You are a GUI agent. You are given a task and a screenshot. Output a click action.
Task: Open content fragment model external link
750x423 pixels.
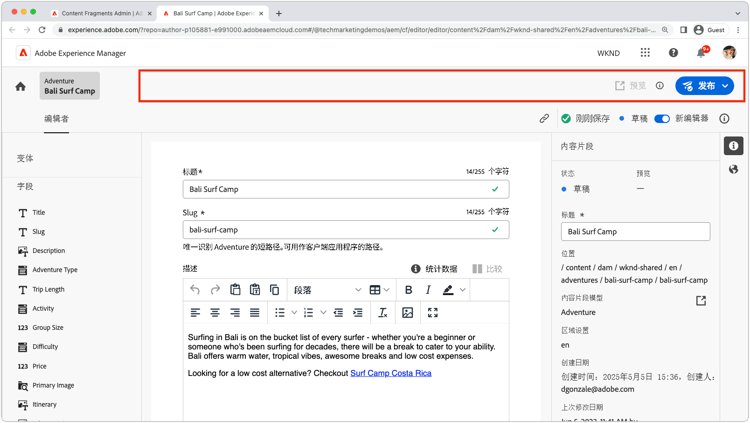(x=701, y=301)
